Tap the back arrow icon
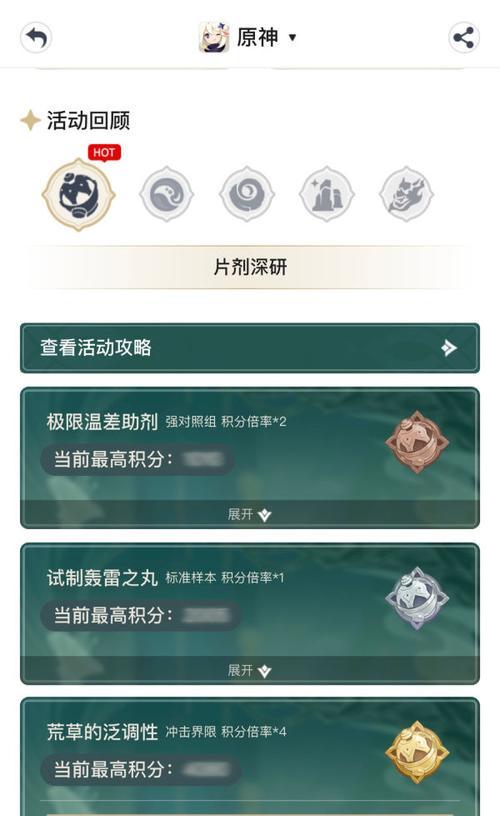This screenshot has height=816, width=500. (36, 37)
